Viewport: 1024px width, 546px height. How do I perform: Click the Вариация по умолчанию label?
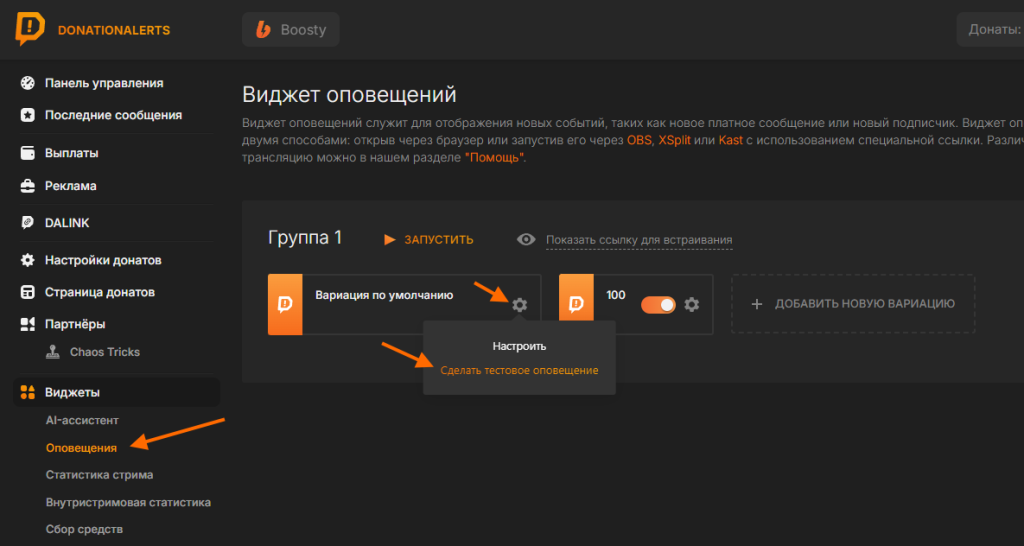click(x=384, y=295)
